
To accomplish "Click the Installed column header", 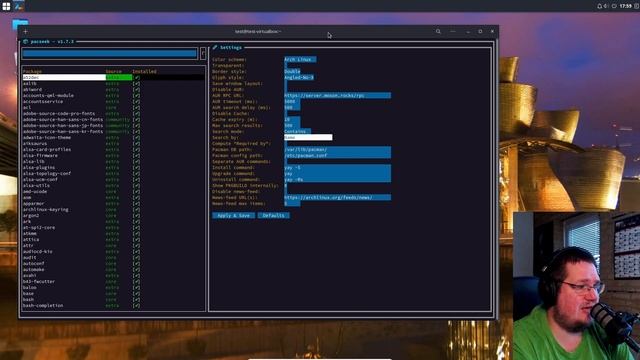I will [144, 71].
